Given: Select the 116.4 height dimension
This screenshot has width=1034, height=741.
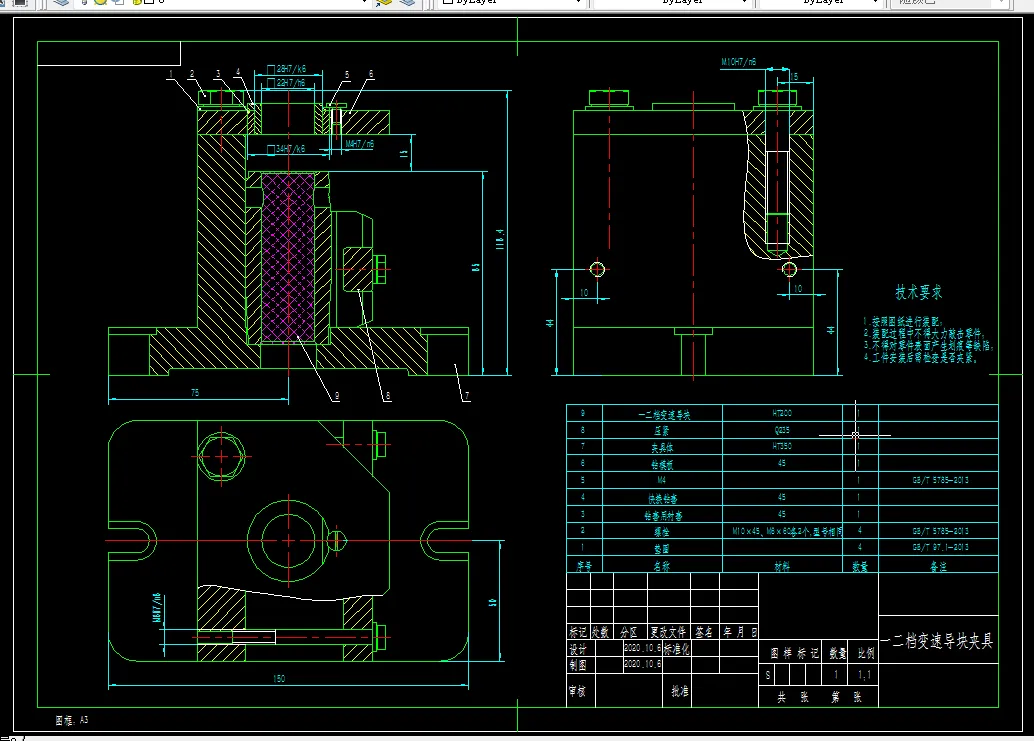Looking at the screenshot, I should (500, 239).
